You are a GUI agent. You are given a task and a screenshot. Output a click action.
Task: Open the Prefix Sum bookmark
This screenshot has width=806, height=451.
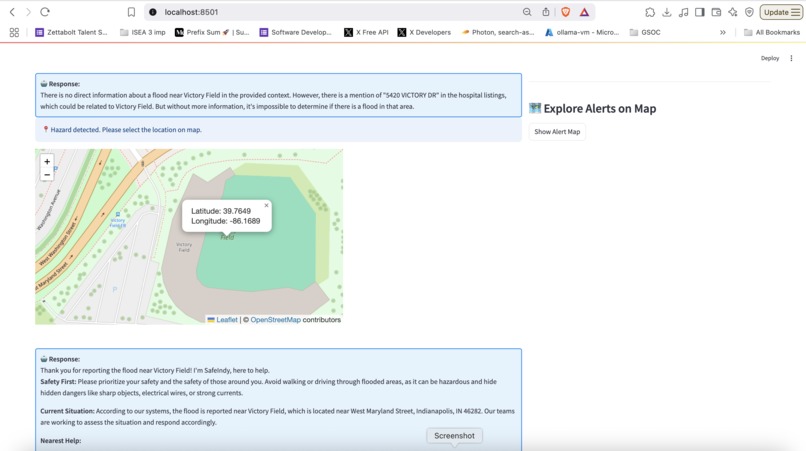click(212, 32)
